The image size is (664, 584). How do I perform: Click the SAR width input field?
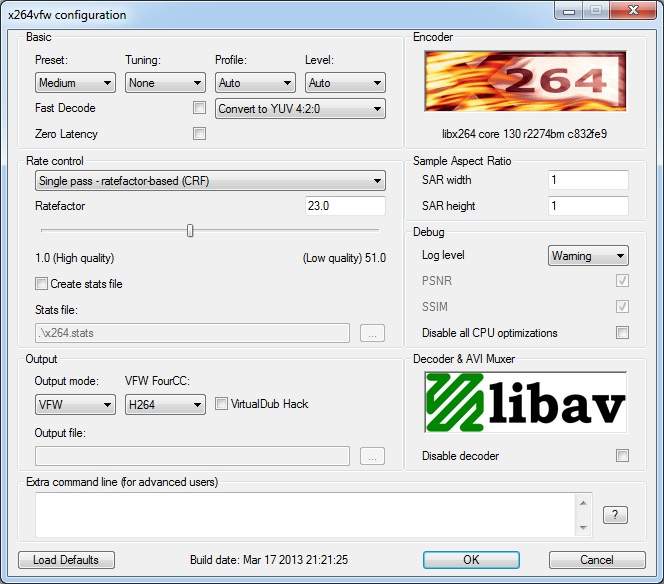pyautogui.click(x=588, y=180)
